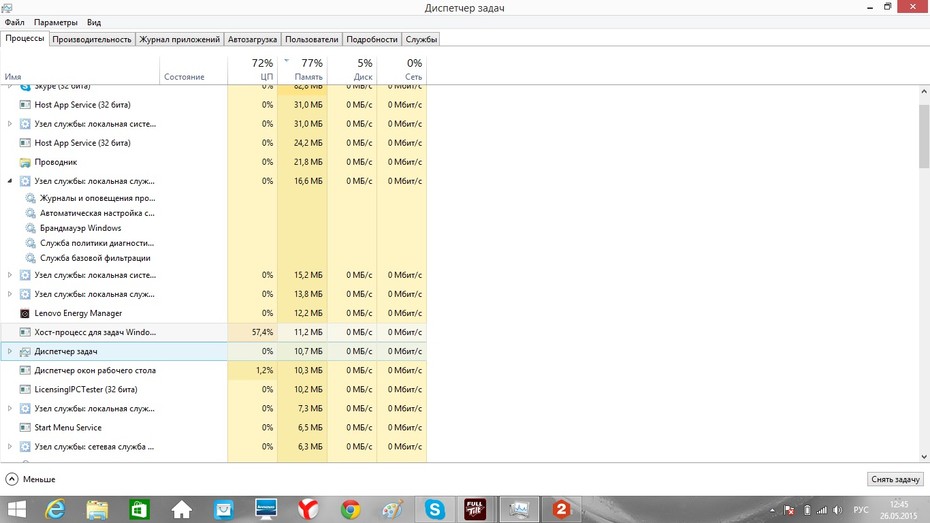Sort by Имя column header
The image size is (930, 523).
80,69
